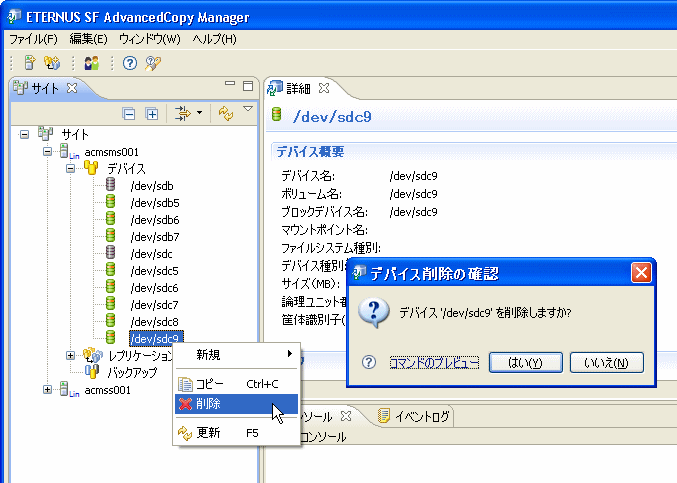Expand the レプリケーション node
677x483 pixels.
70,356
